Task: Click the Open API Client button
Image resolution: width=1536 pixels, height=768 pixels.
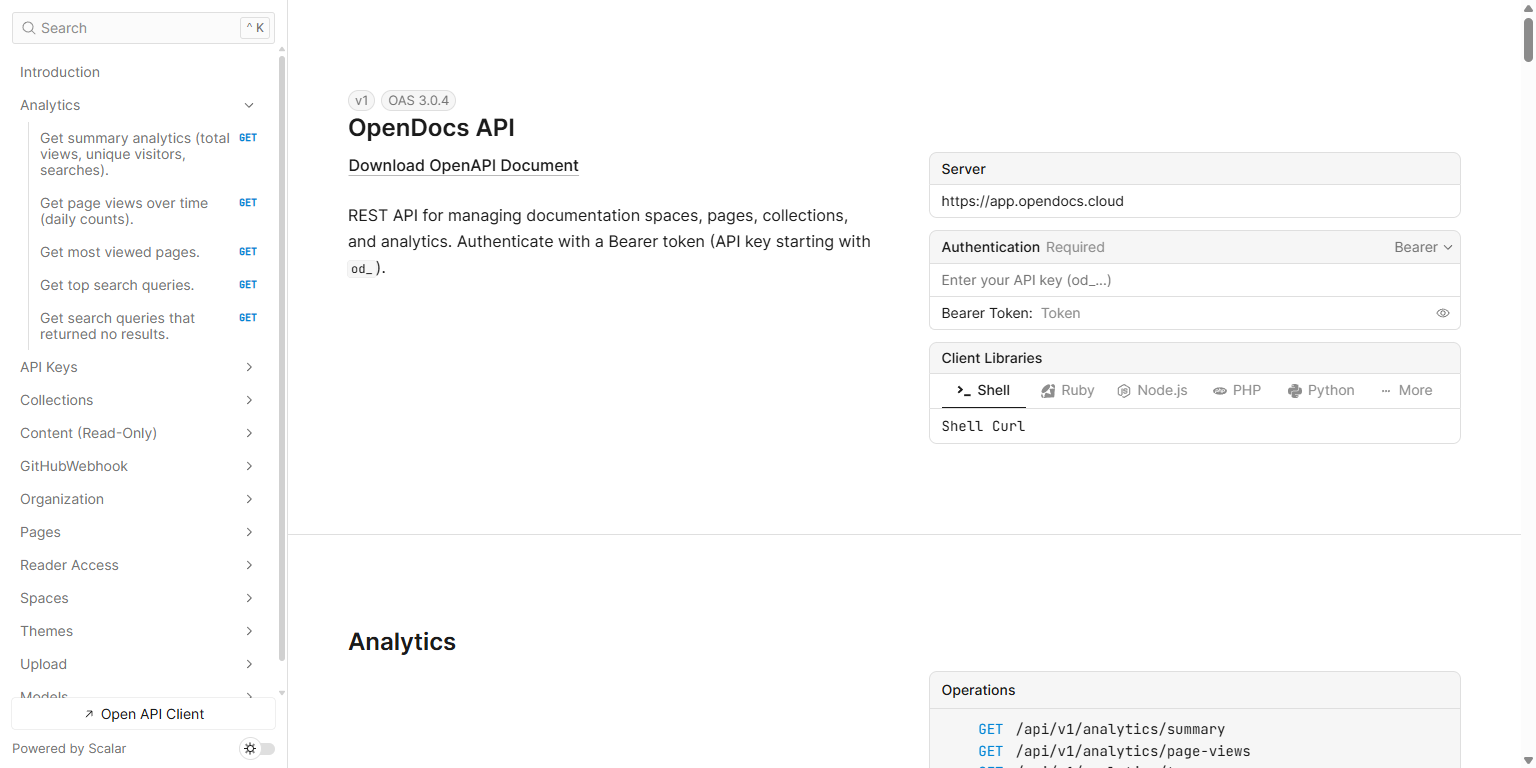Action: coord(143,714)
